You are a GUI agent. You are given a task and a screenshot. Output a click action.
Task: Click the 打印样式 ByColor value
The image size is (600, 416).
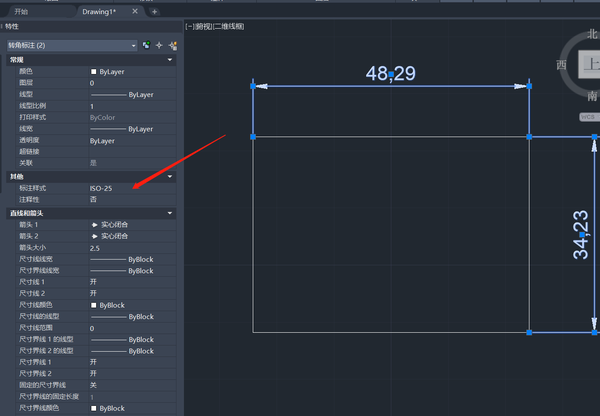132,117
